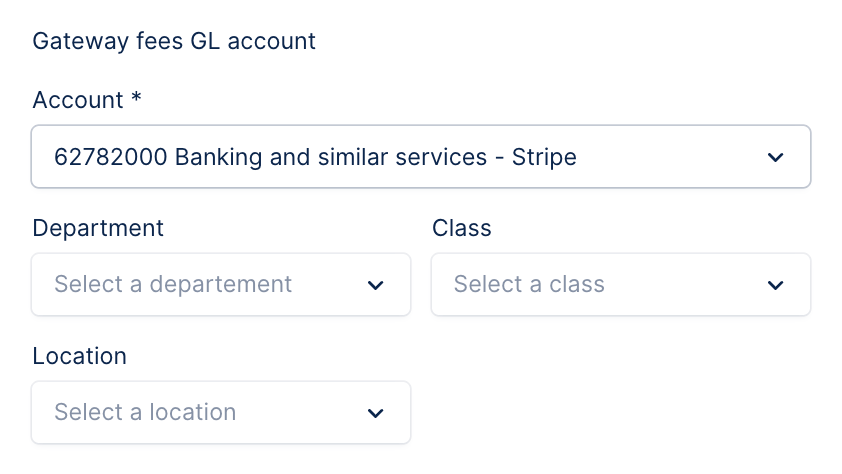The width and height of the screenshot is (842, 474).
Task: Click the 'Gateway fees GL account' heading
Action: click(174, 41)
